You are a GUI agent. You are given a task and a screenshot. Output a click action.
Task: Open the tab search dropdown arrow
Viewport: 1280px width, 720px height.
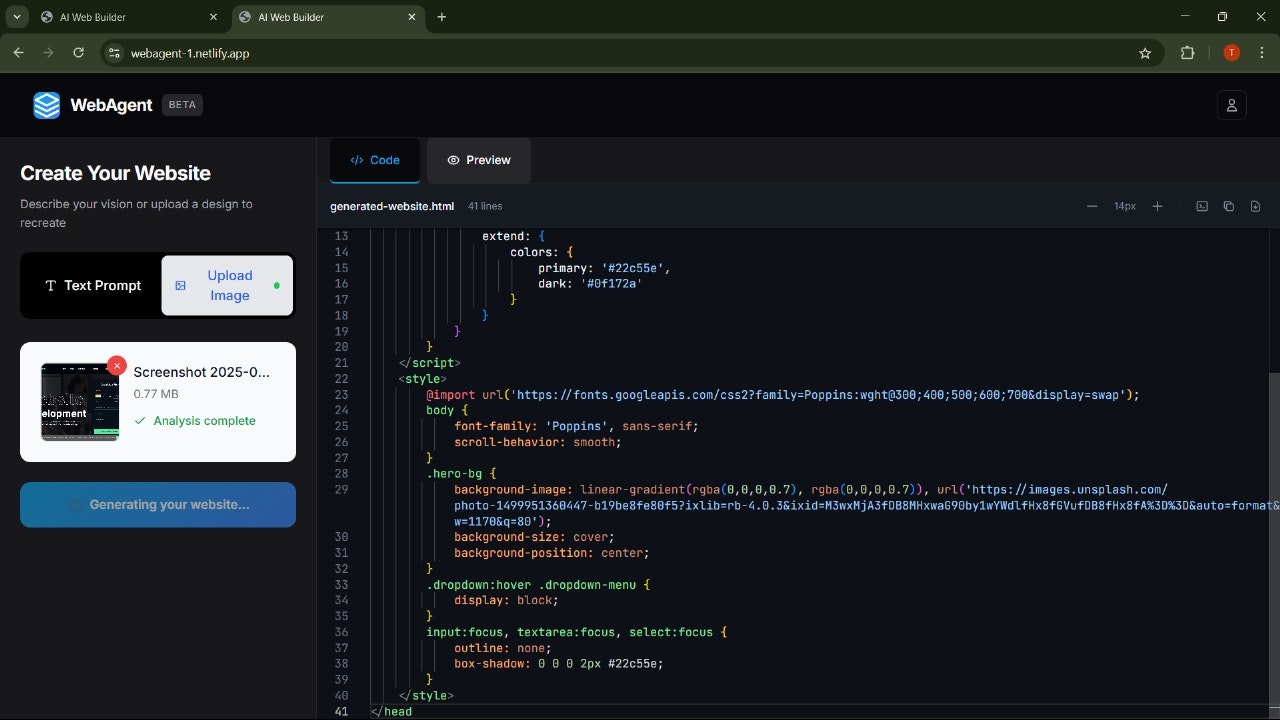17,17
